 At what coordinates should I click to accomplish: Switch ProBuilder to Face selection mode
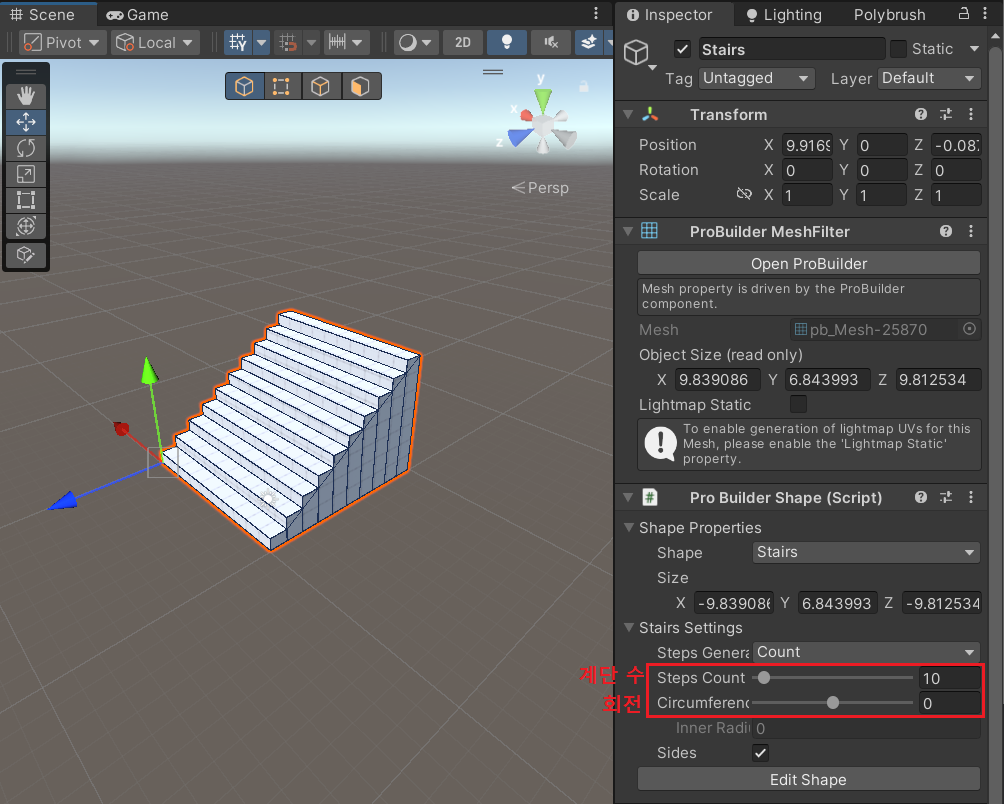(x=360, y=86)
